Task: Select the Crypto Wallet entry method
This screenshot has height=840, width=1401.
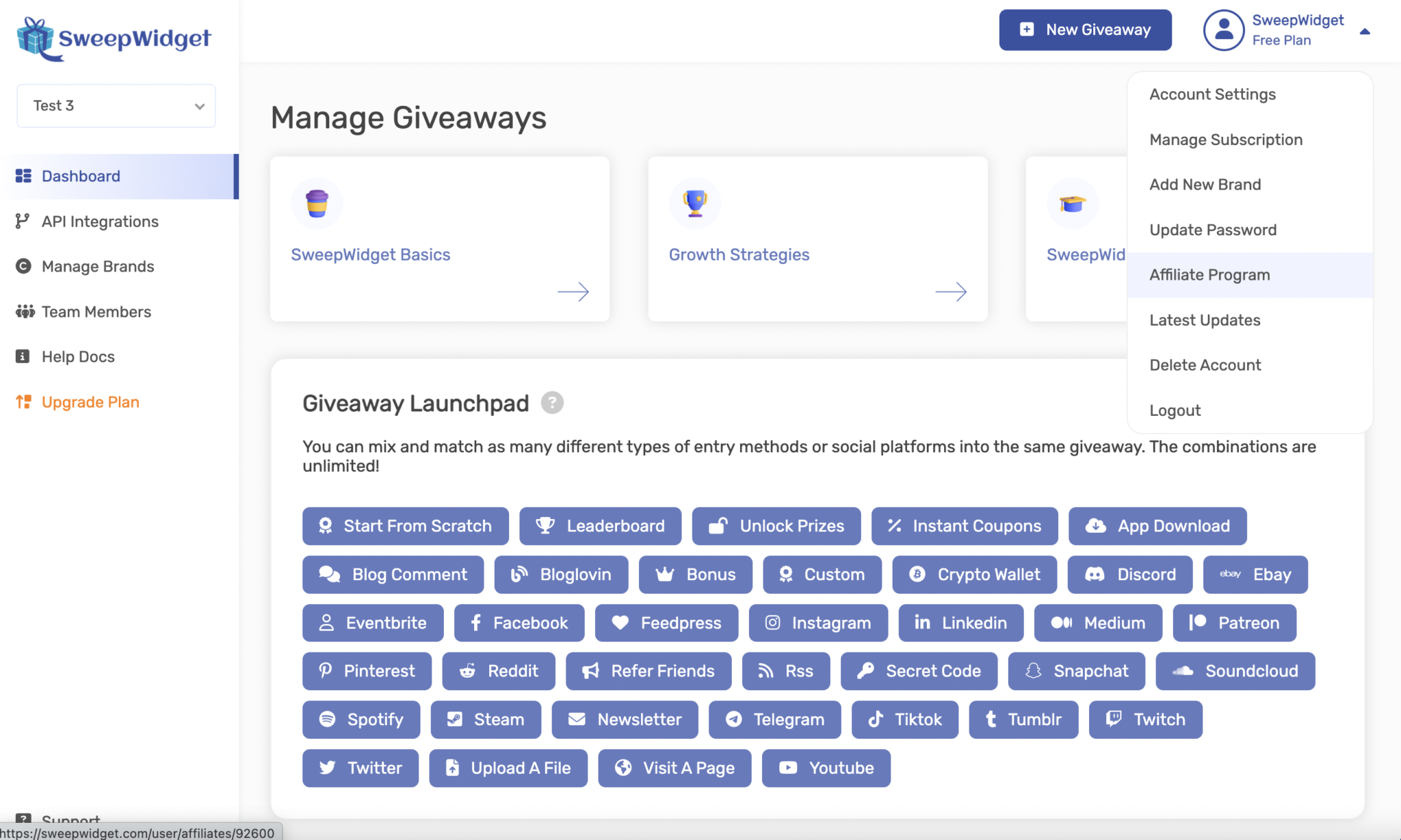Action: (974, 575)
